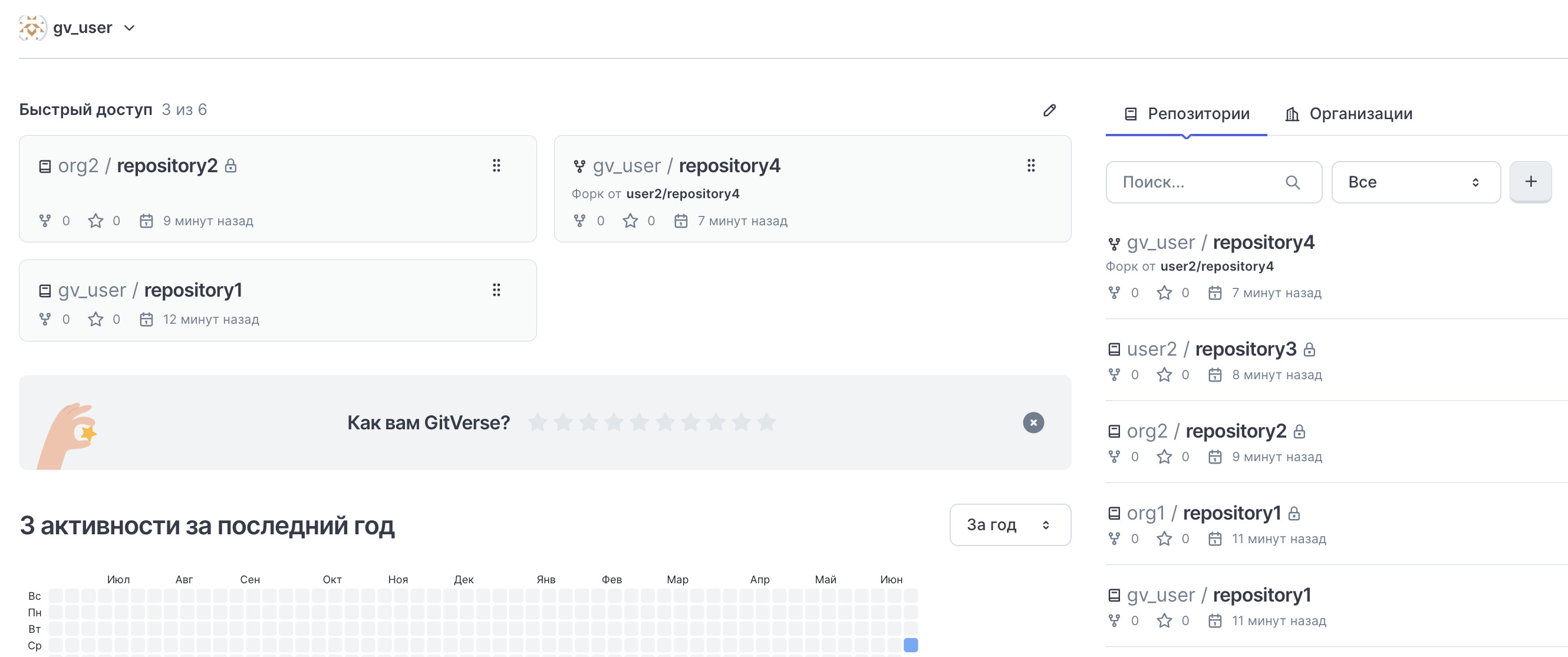Image resolution: width=1568 pixels, height=657 pixels.
Task: Click 'Быстрый доступ' heading text
Action: click(85, 110)
